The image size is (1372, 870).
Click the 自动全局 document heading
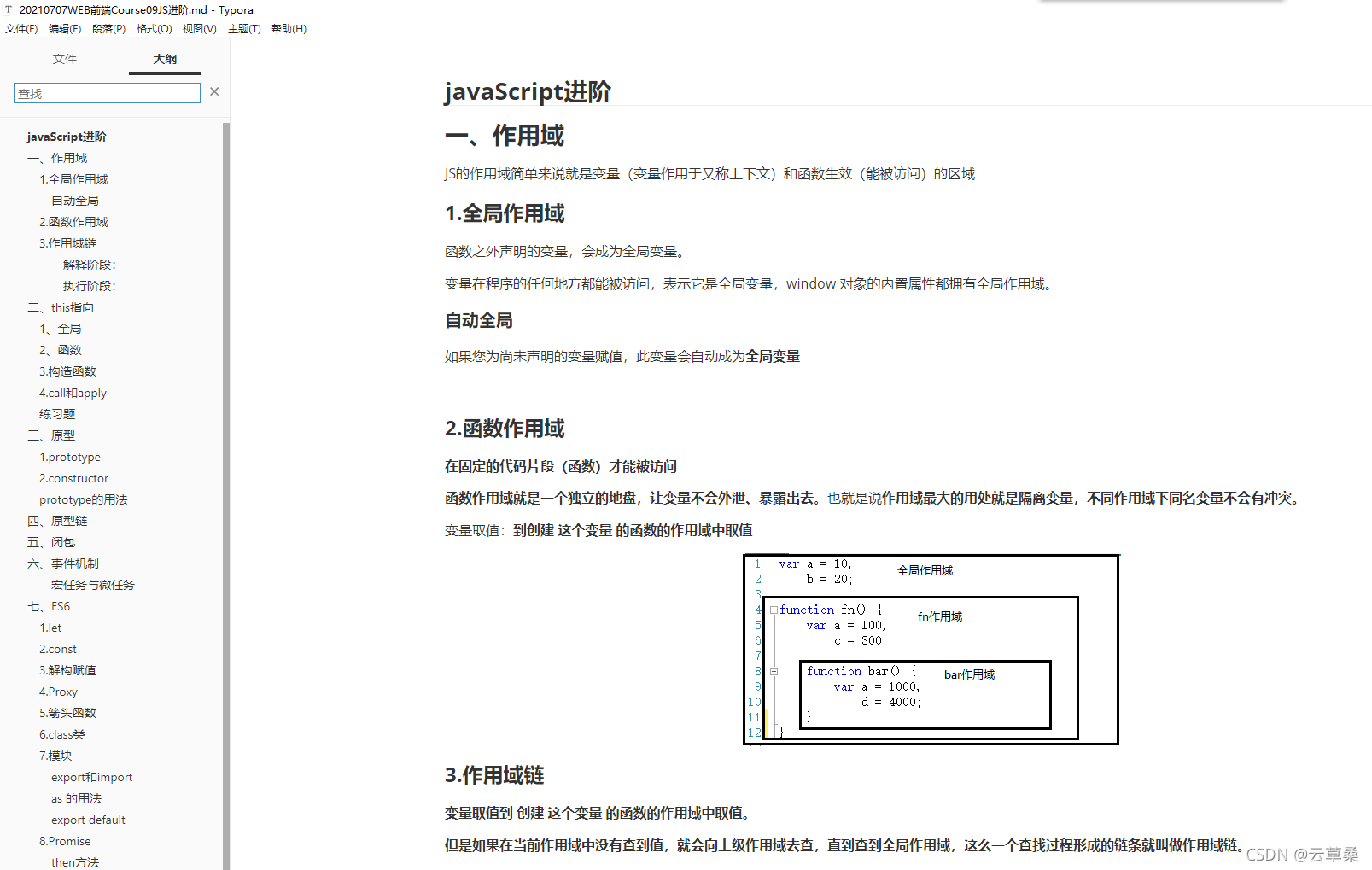click(479, 320)
